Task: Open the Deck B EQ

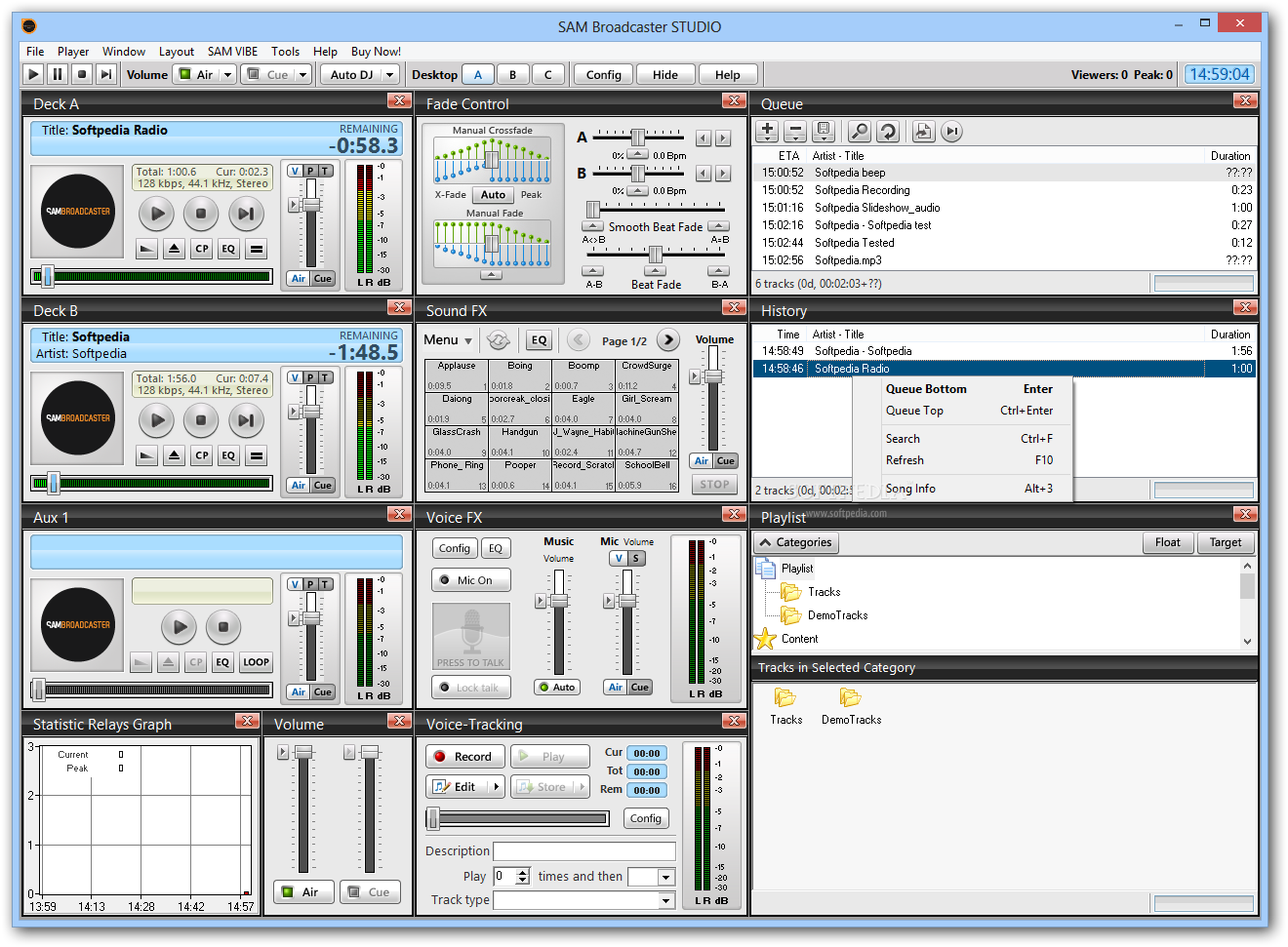Action: [x=228, y=455]
